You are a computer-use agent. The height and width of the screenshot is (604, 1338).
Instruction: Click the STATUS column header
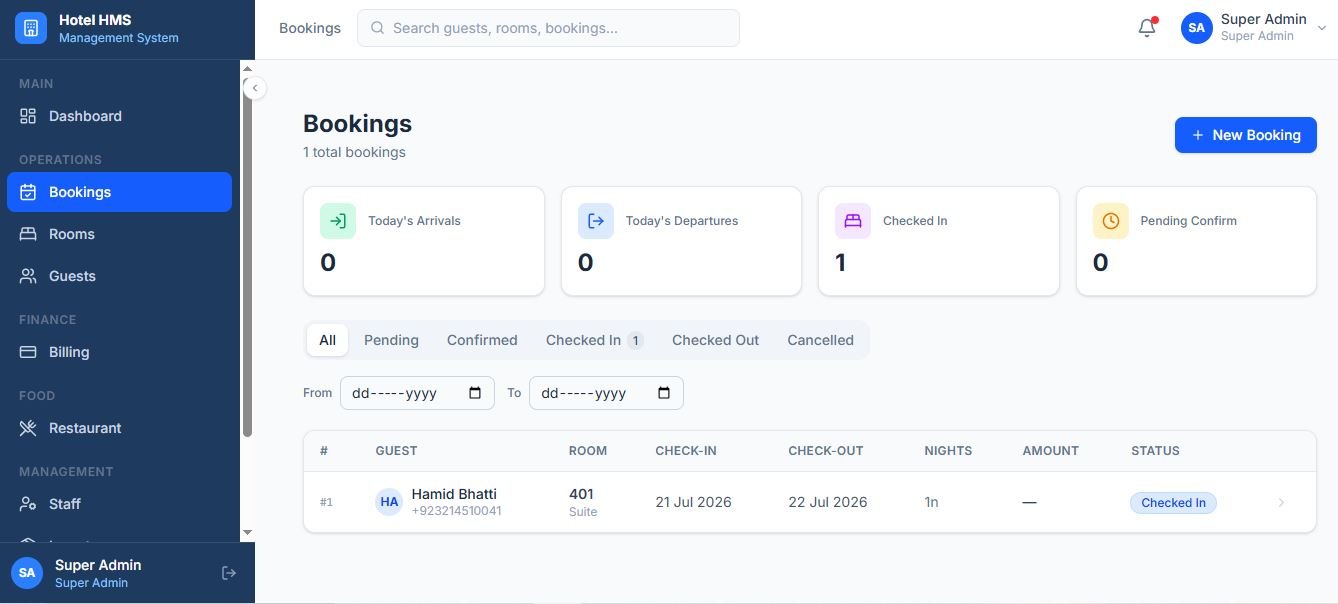click(1155, 451)
